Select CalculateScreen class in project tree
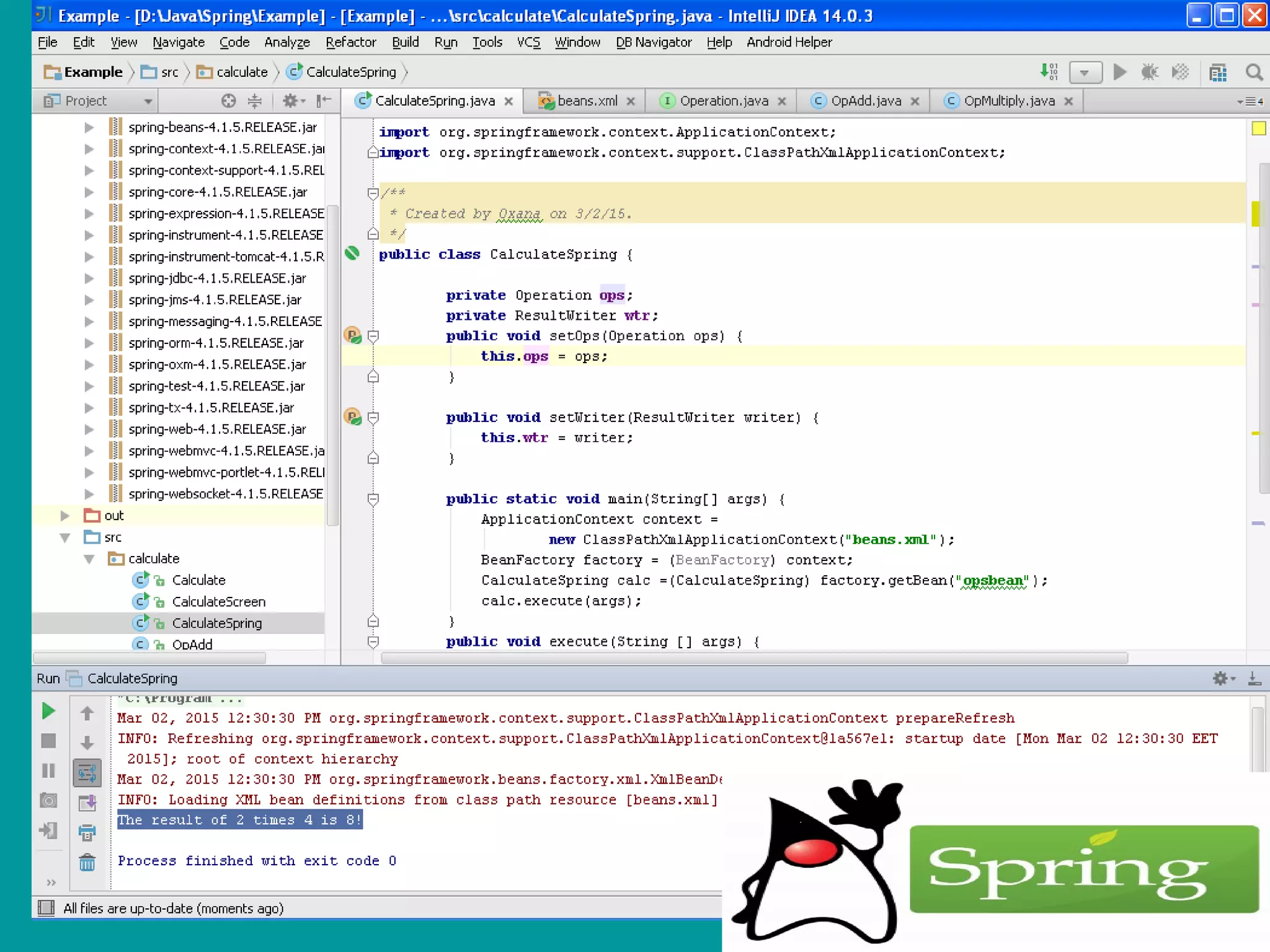Screen dimensions: 1270x952 [x=218, y=602]
